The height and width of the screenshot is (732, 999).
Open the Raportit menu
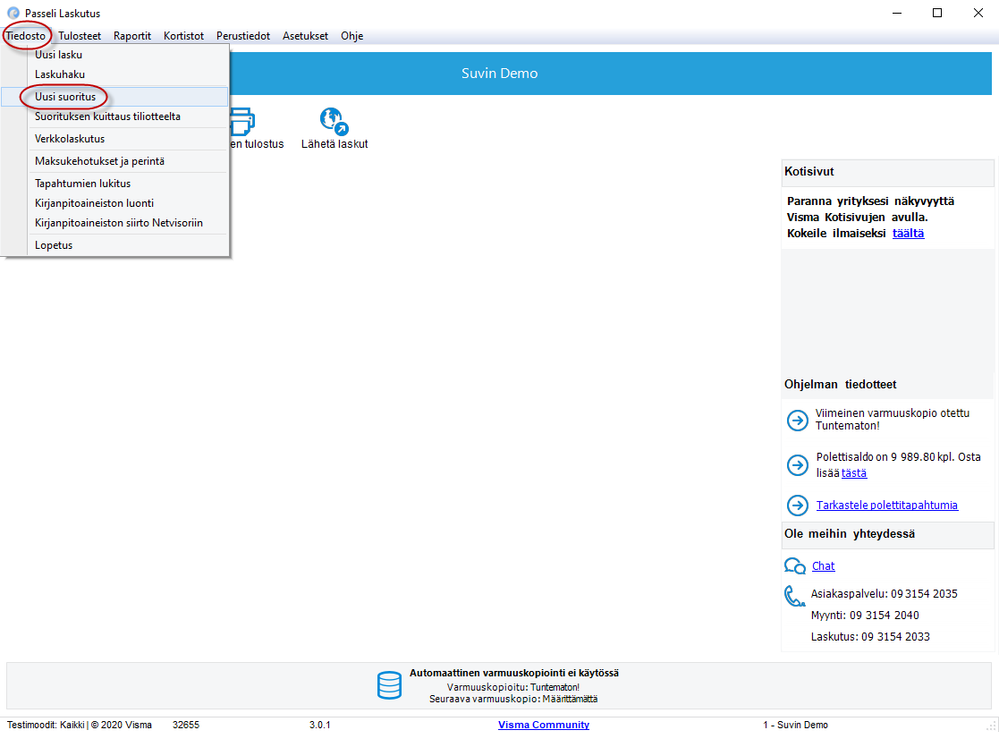132,36
